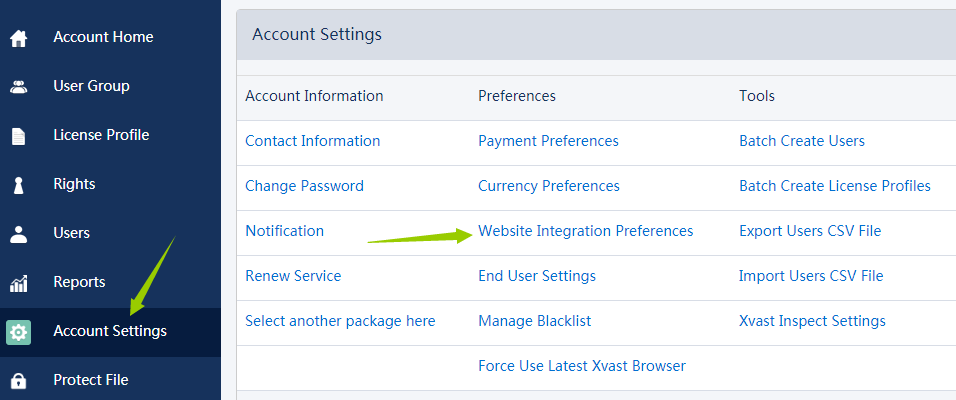Open Batch Create Users tool
The width and height of the screenshot is (956, 400).
tap(801, 141)
